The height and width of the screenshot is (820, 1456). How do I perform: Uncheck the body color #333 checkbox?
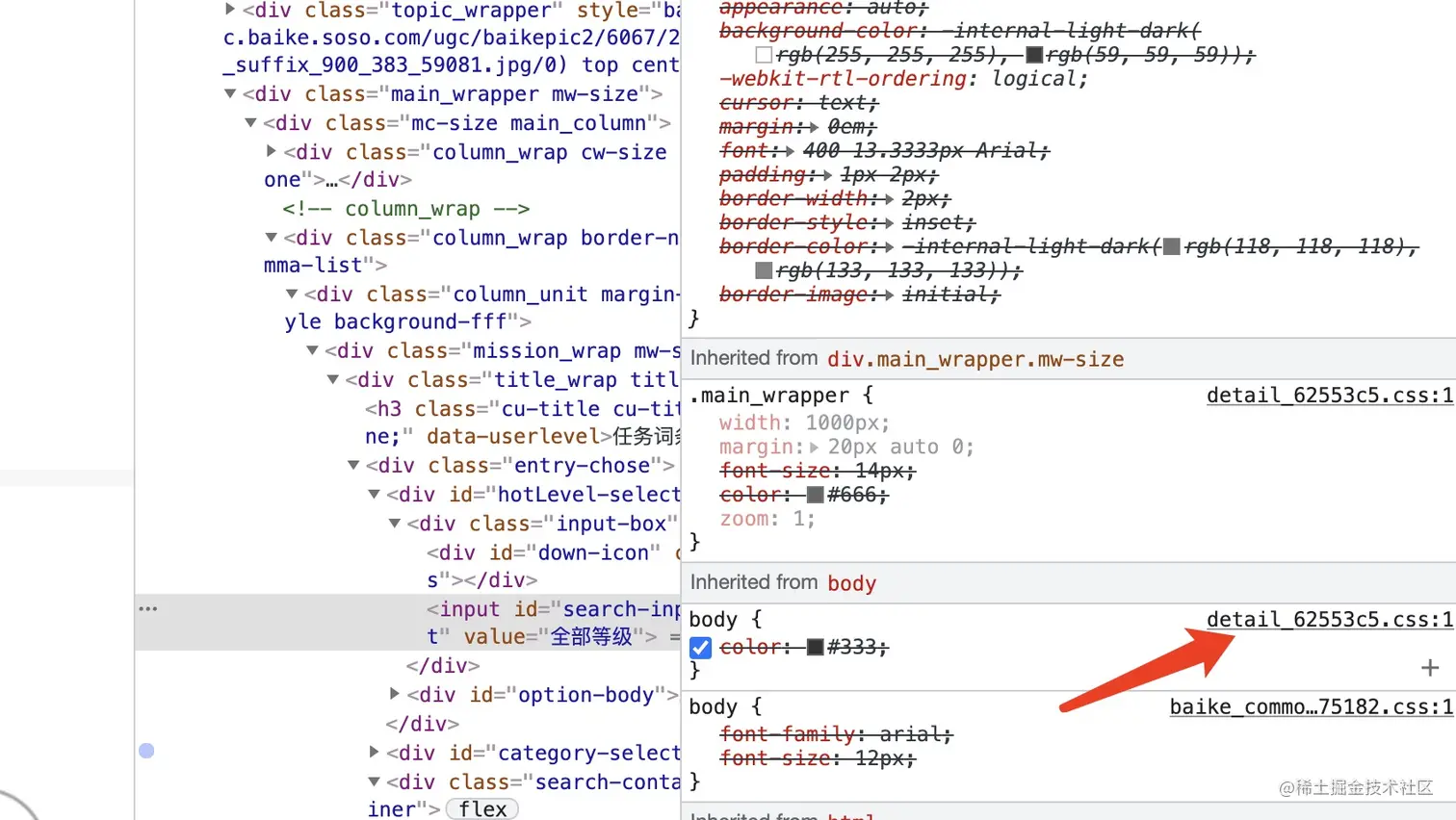coord(701,648)
